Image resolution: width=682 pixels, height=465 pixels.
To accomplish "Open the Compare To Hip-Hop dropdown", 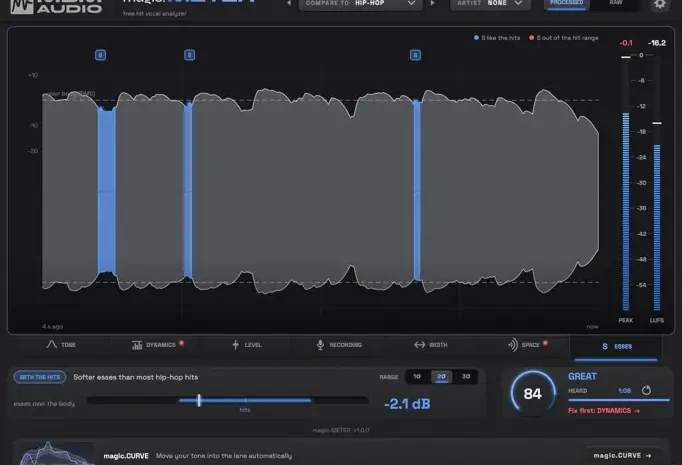I will (360, 4).
